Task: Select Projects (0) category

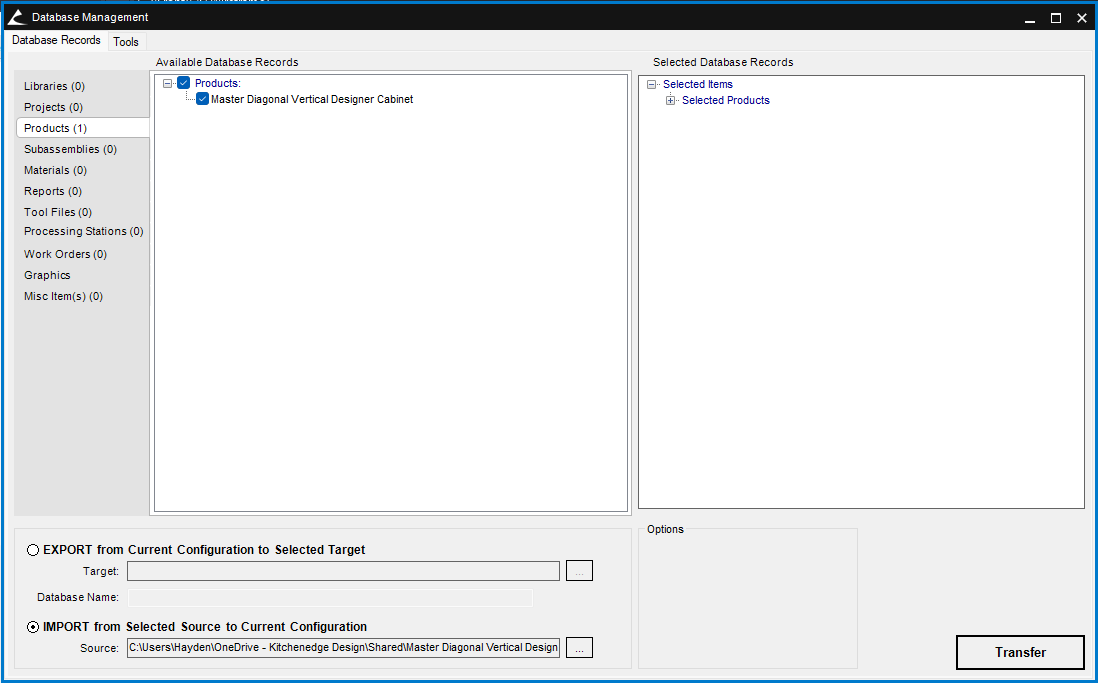Action: coord(53,107)
